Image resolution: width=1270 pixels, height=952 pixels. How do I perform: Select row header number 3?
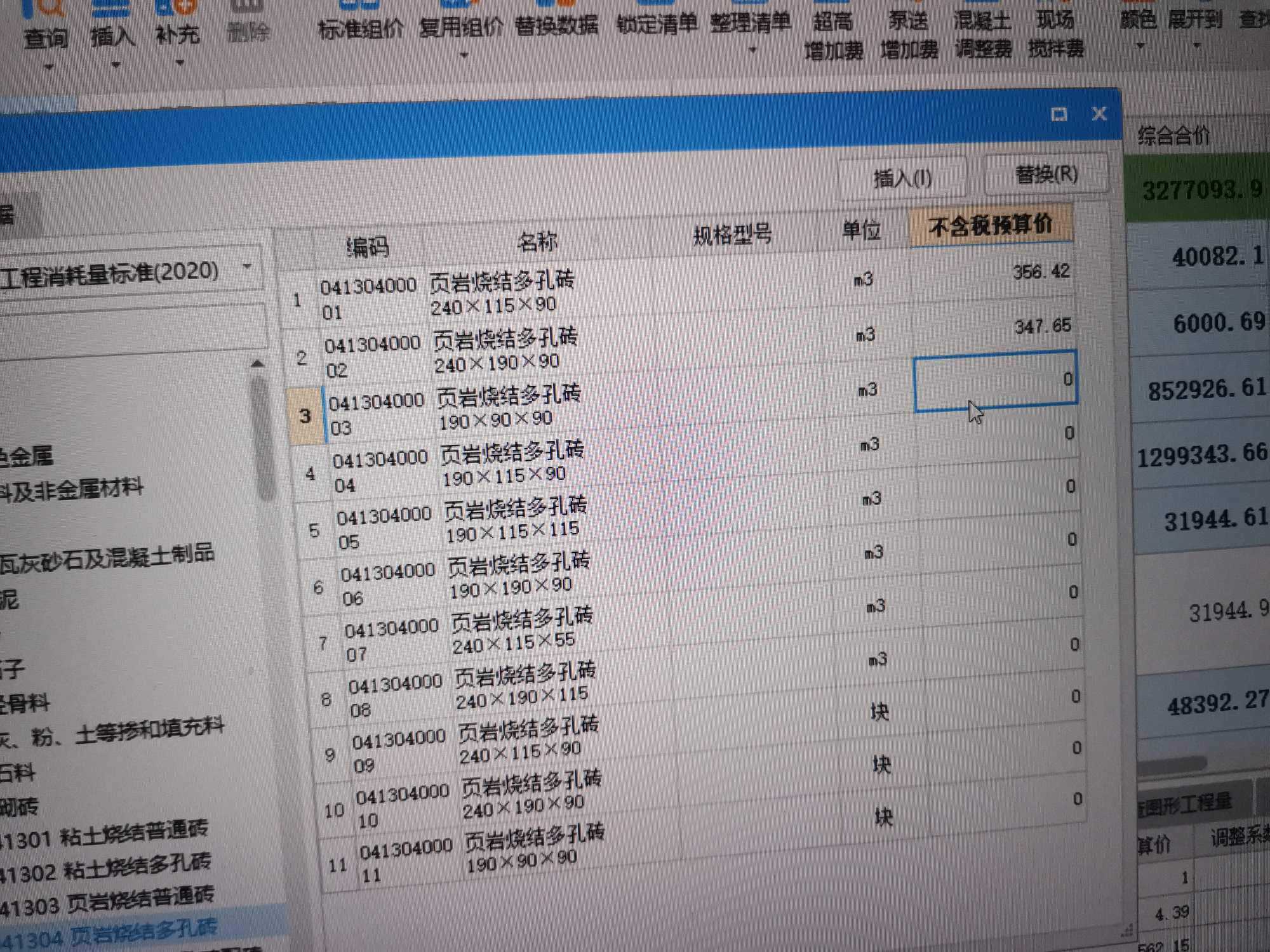point(305,416)
